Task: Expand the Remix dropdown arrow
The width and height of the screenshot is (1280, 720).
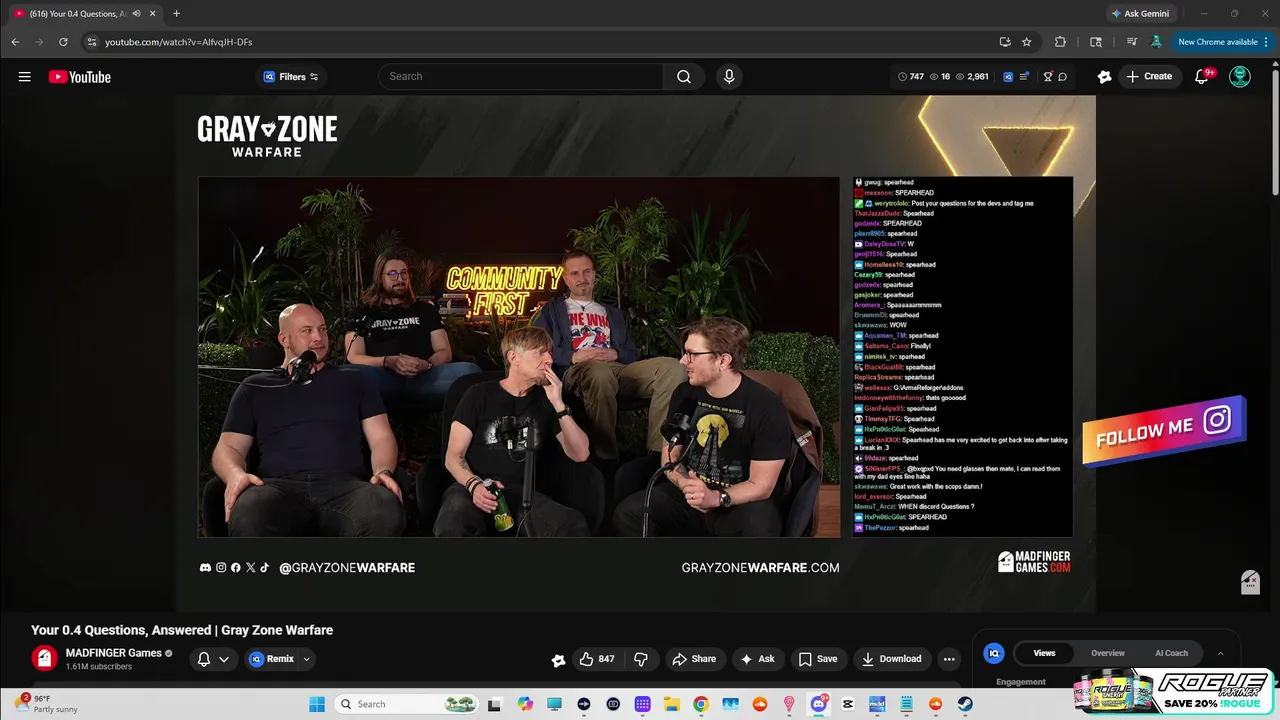Action: click(x=307, y=659)
